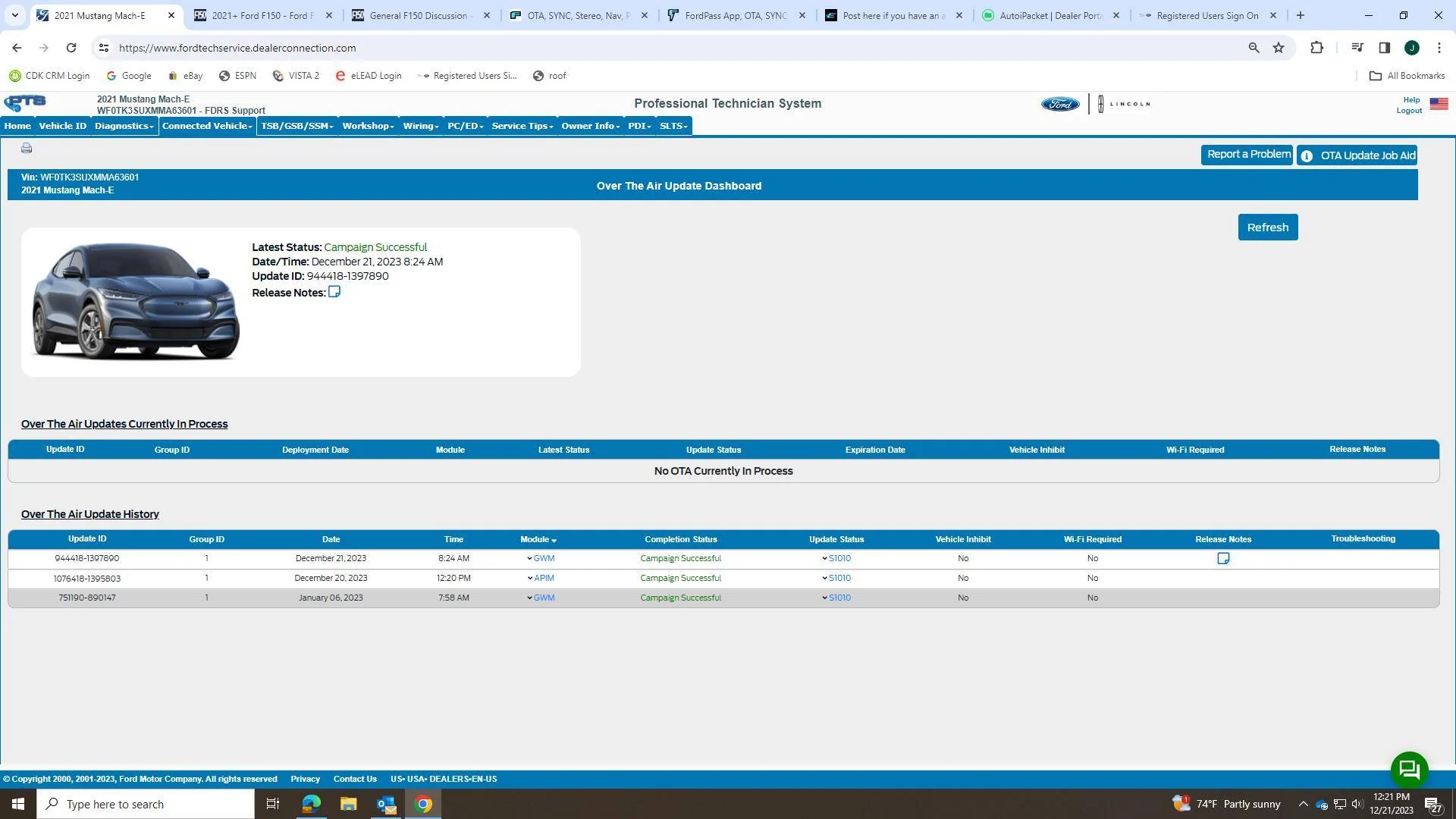
Task: Expand the Workshop menu
Action: (368, 126)
